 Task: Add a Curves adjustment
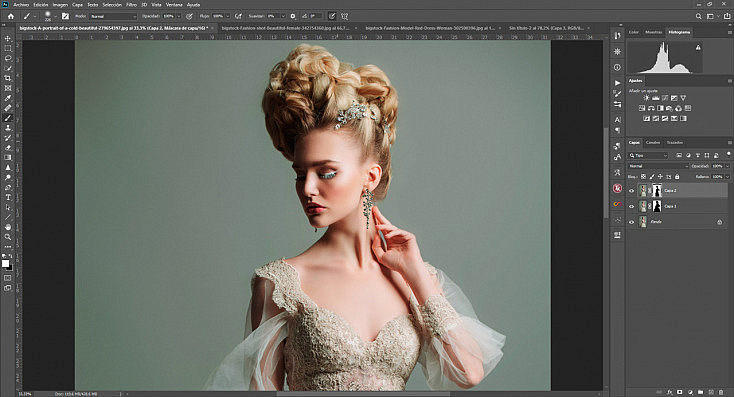point(665,98)
